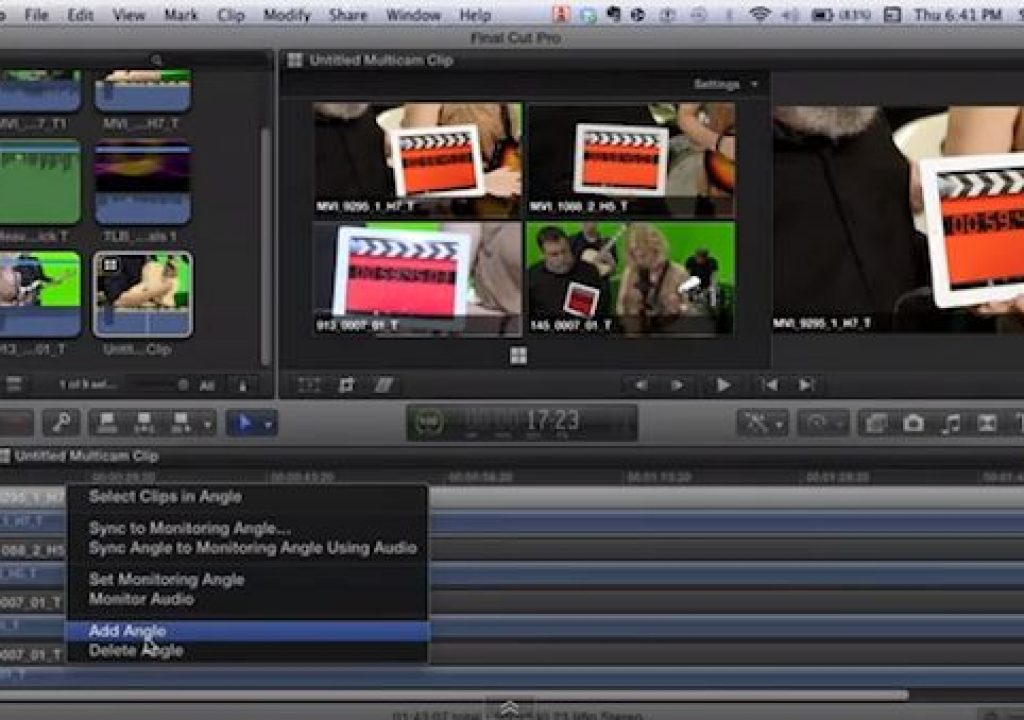This screenshot has width=1024, height=720.
Task: Open the edit mode dropdown arrow beside the Append button
Action: click(207, 424)
